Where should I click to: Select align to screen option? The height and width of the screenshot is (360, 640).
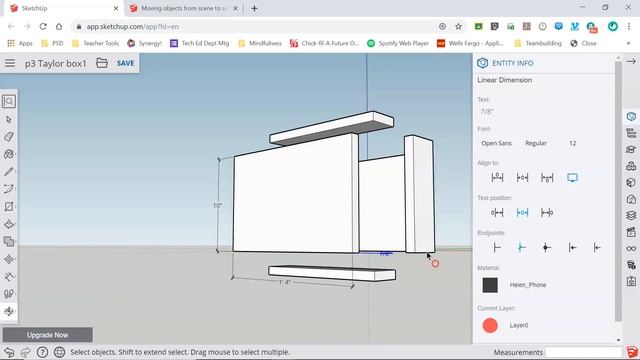tap(572, 177)
